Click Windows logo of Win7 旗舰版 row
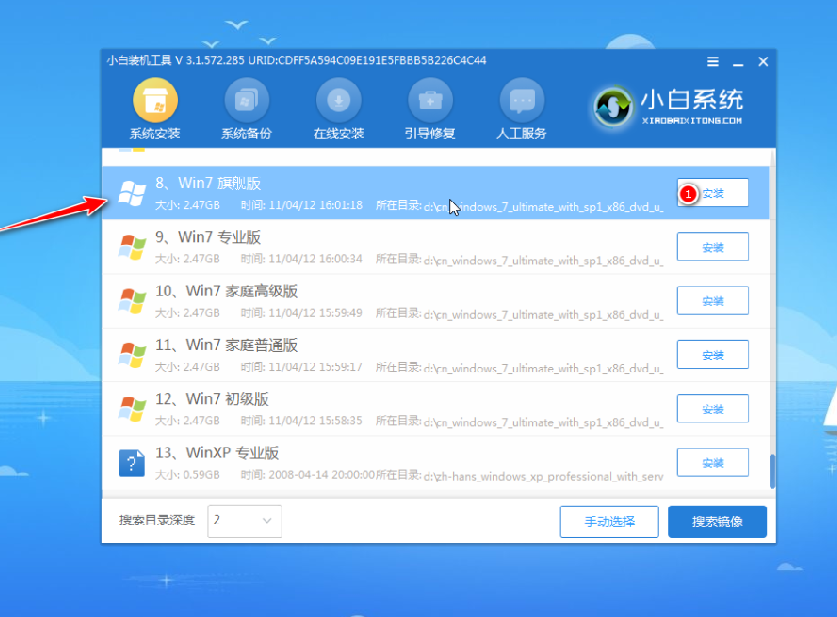Image resolution: width=837 pixels, height=617 pixels. (132, 193)
